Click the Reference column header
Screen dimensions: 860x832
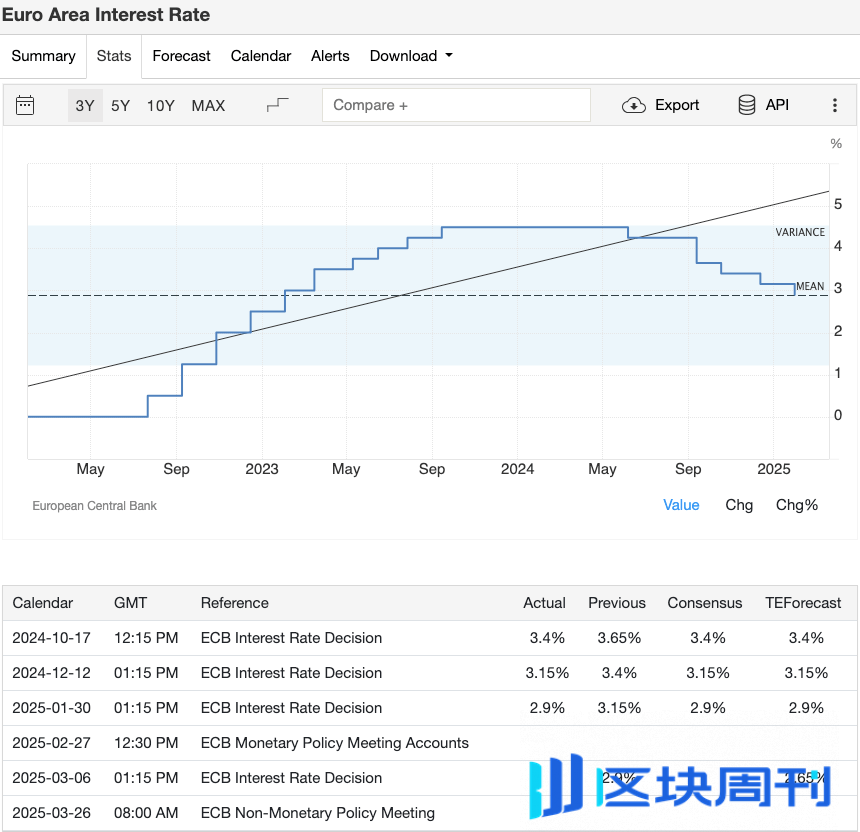point(235,603)
